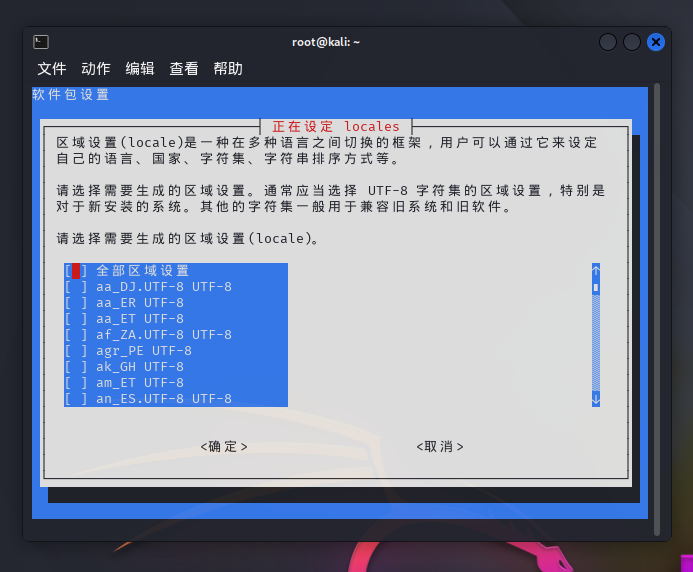The height and width of the screenshot is (572, 693).
Task: Enable the am_ET UTF-8 locale
Action: 76,382
